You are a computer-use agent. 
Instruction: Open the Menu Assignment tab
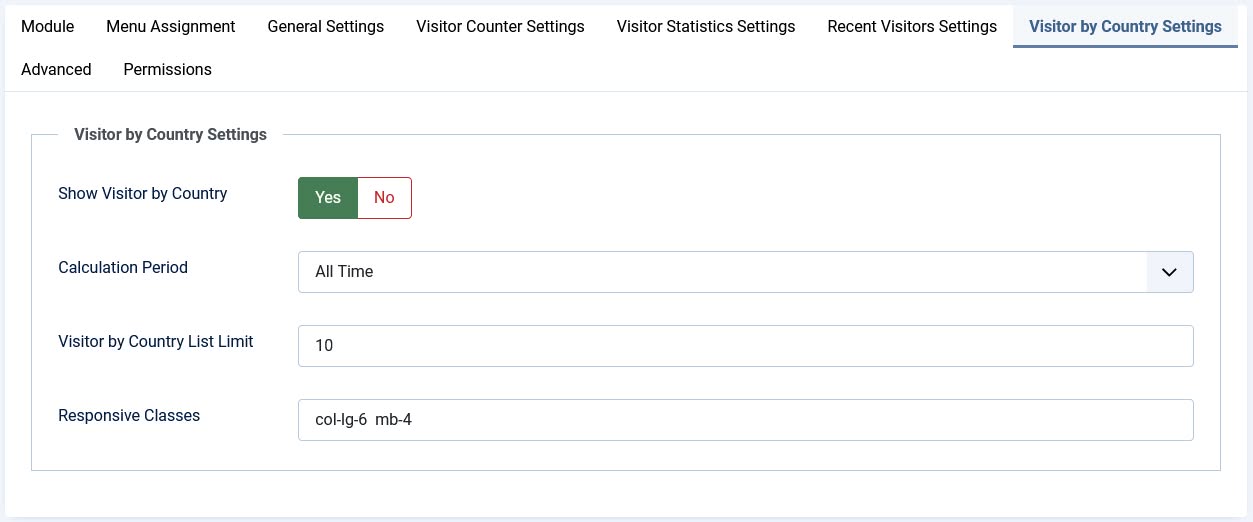click(171, 26)
